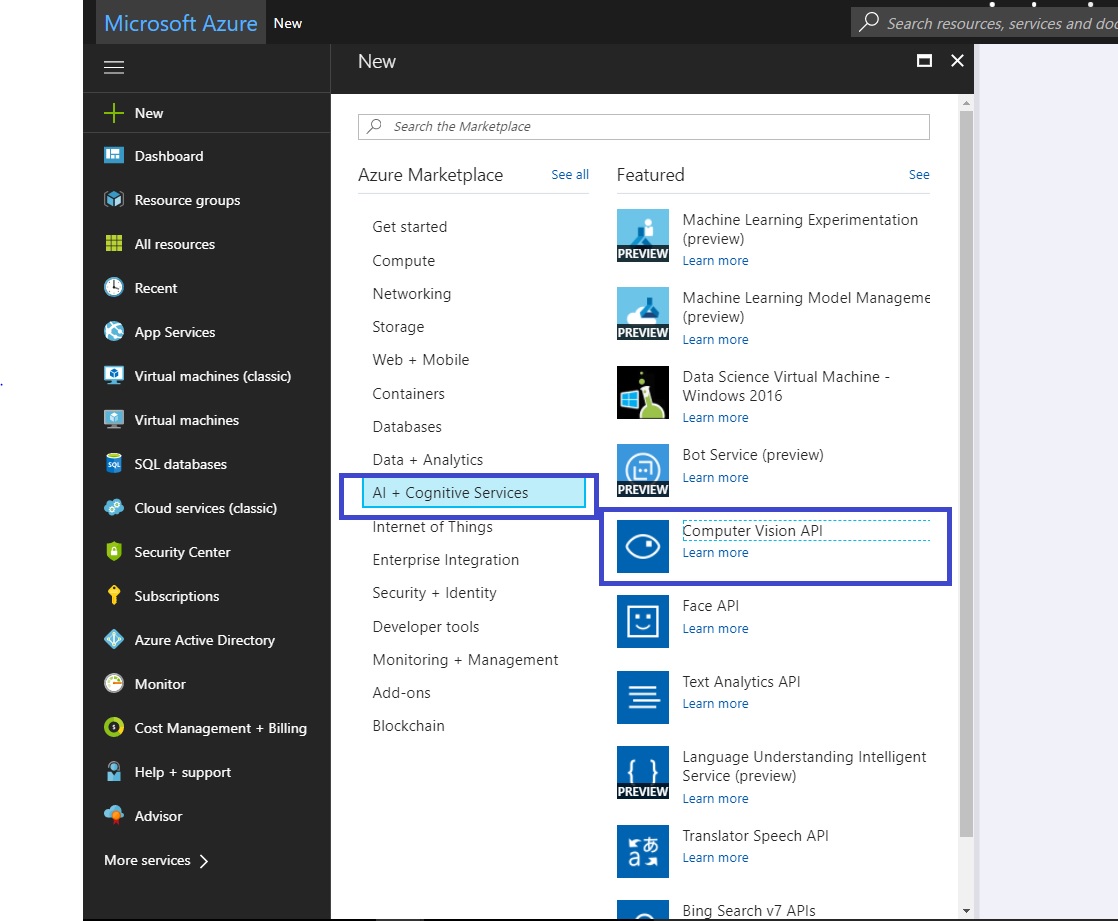The width and height of the screenshot is (1118, 921).
Task: Click See all for Azure Marketplace
Action: pos(570,175)
